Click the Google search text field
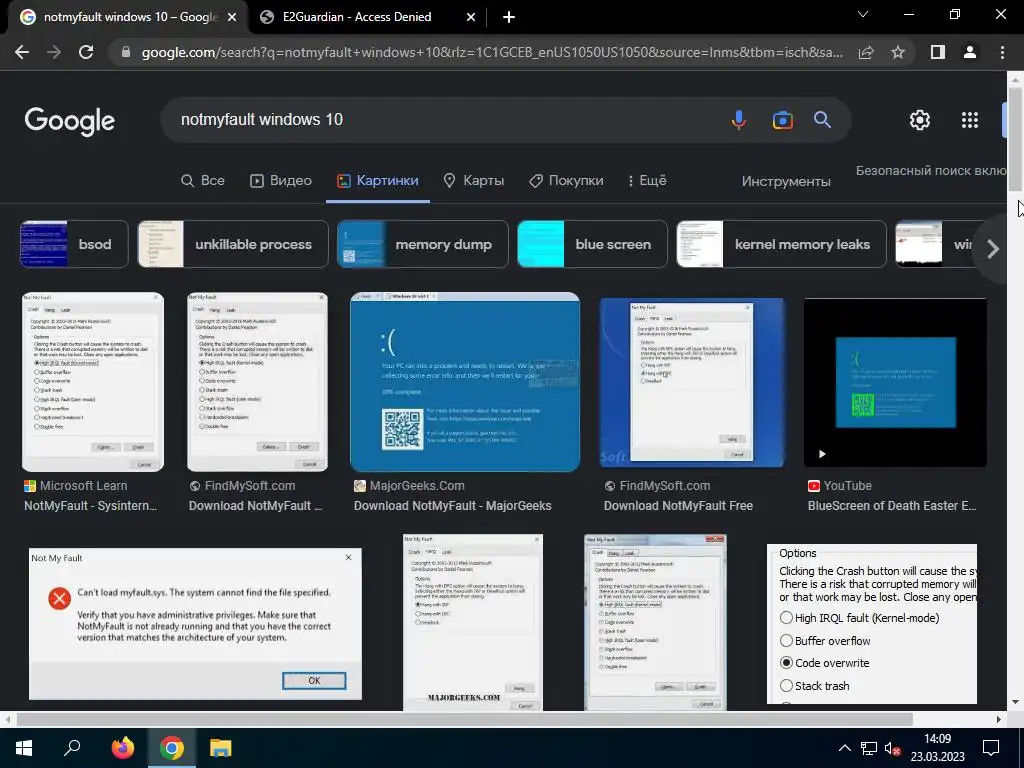Screen dimensions: 1024x768 pyautogui.click(x=444, y=120)
